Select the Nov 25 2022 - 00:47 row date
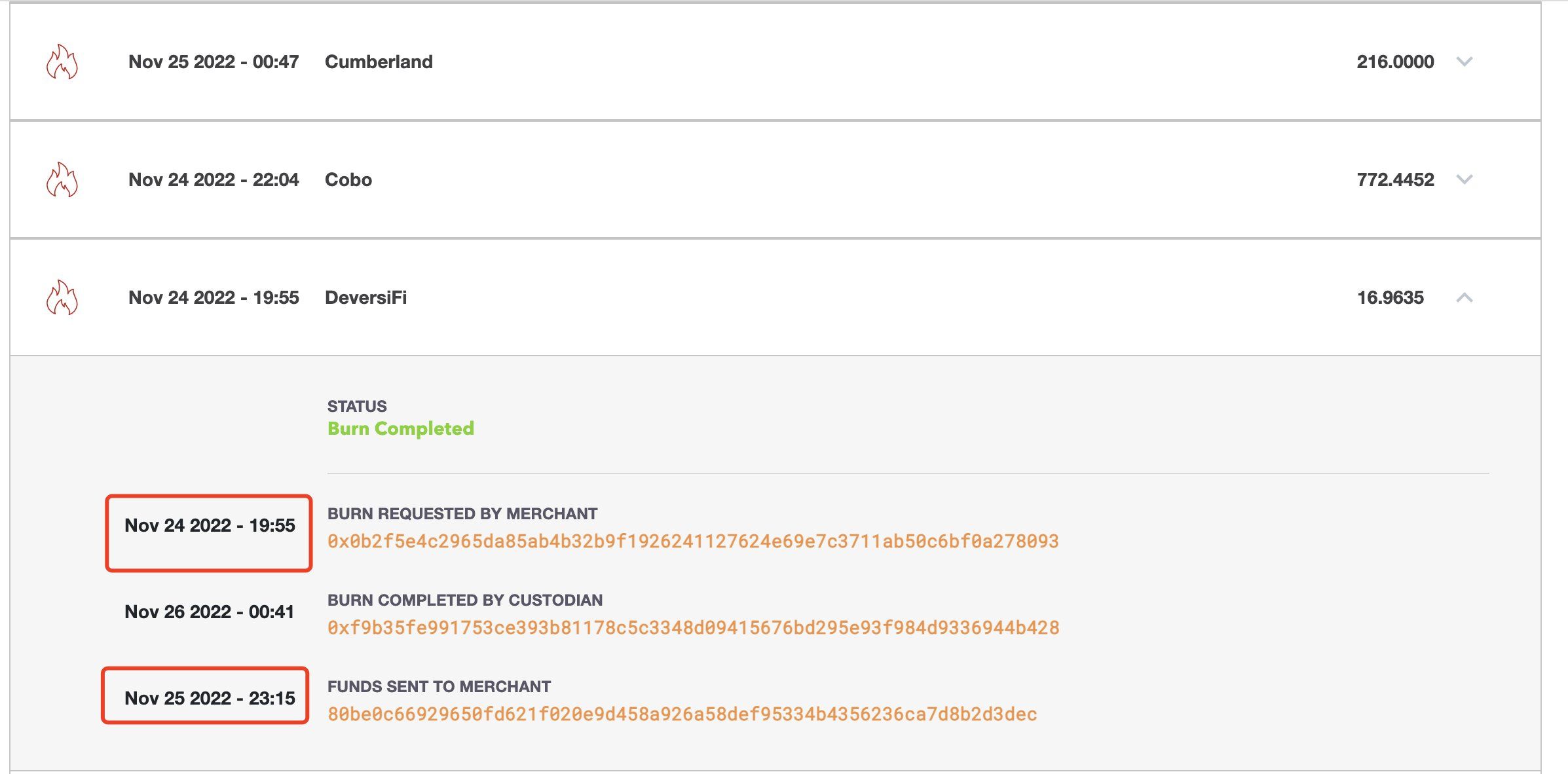Viewport: 1568px width, 774px height. tap(214, 62)
